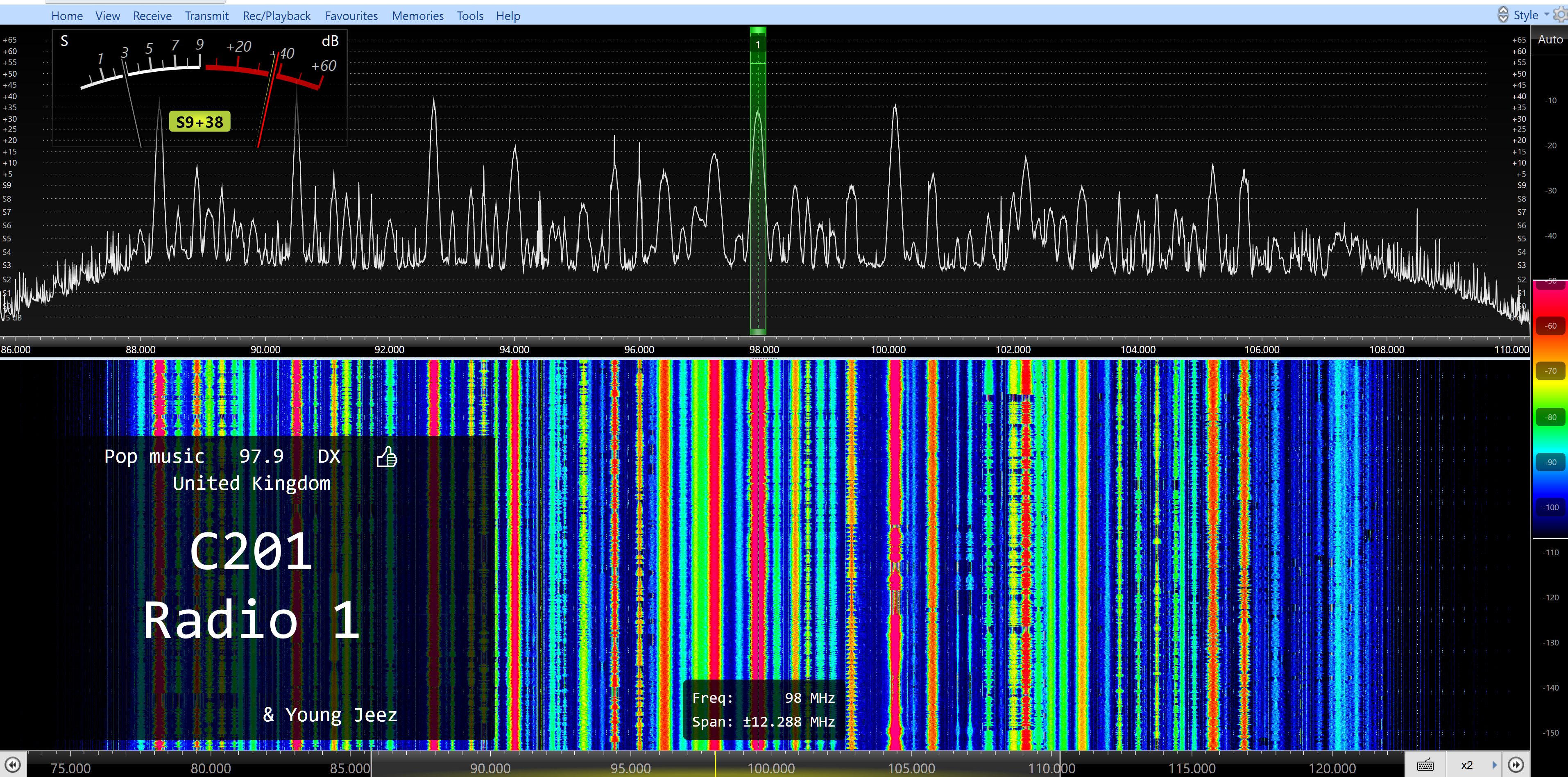
Task: Click the rewind scroll left button
Action: pyautogui.click(x=12, y=765)
